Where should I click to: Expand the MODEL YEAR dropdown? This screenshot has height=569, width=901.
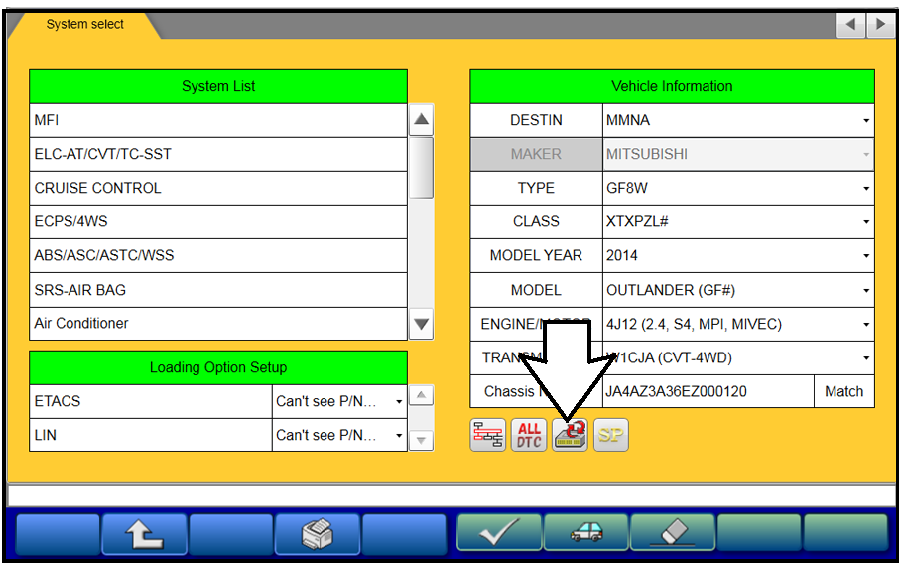[x=866, y=256]
